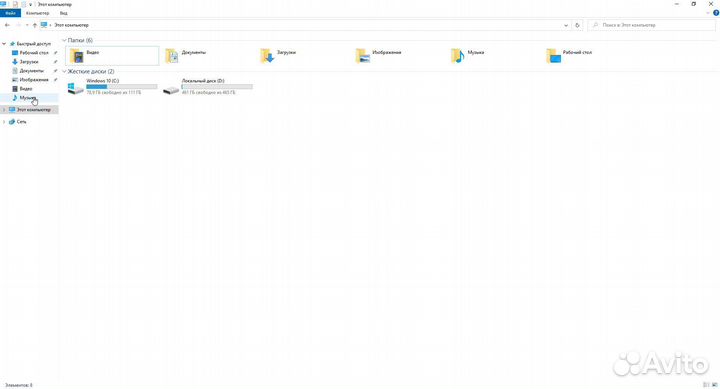Click the free space text under Windows 10 (C:)
Image resolution: width=720 pixels, height=389 pixels.
(x=113, y=93)
